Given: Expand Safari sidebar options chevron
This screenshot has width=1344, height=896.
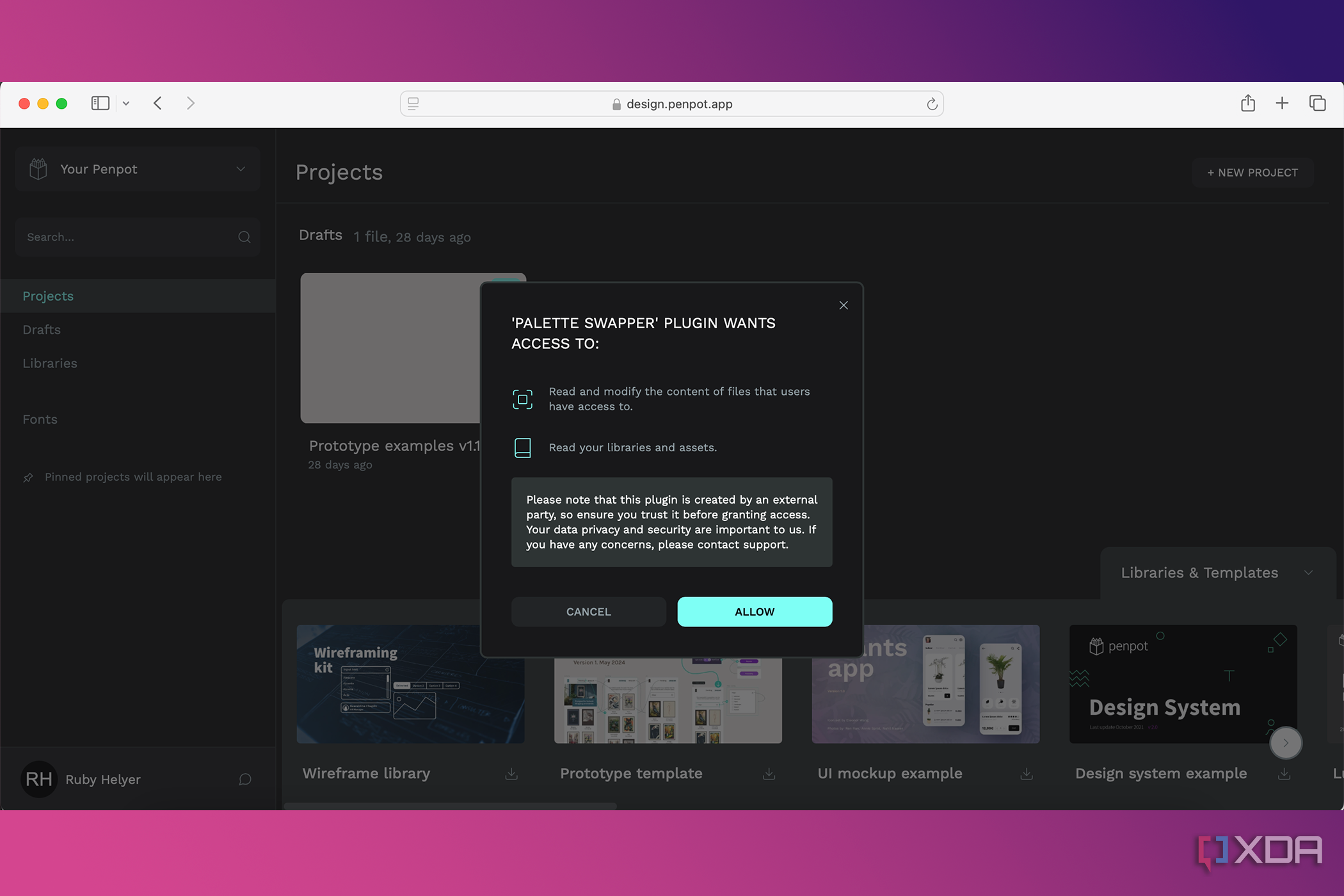Looking at the screenshot, I should (x=126, y=103).
